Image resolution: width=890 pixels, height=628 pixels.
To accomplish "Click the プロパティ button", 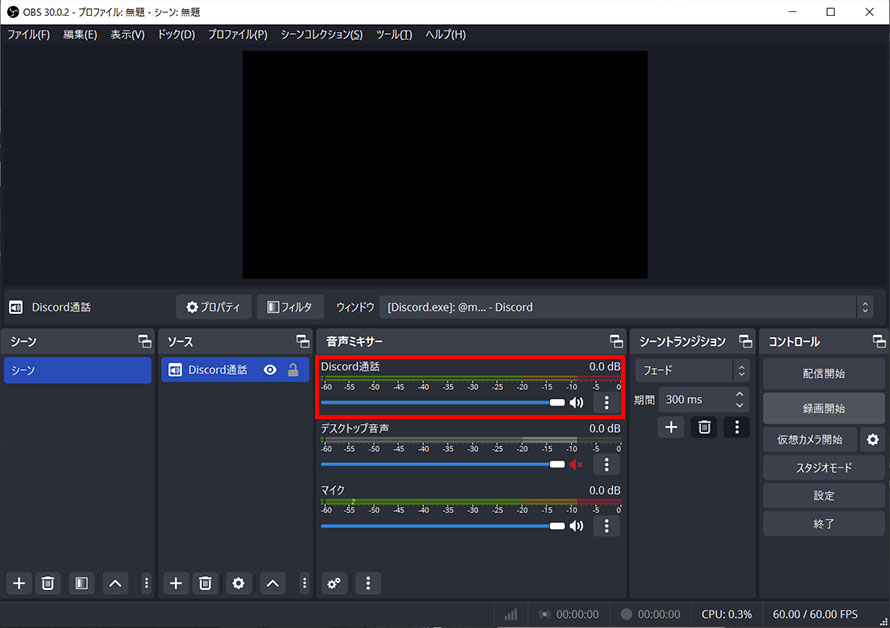I will pyautogui.click(x=213, y=307).
